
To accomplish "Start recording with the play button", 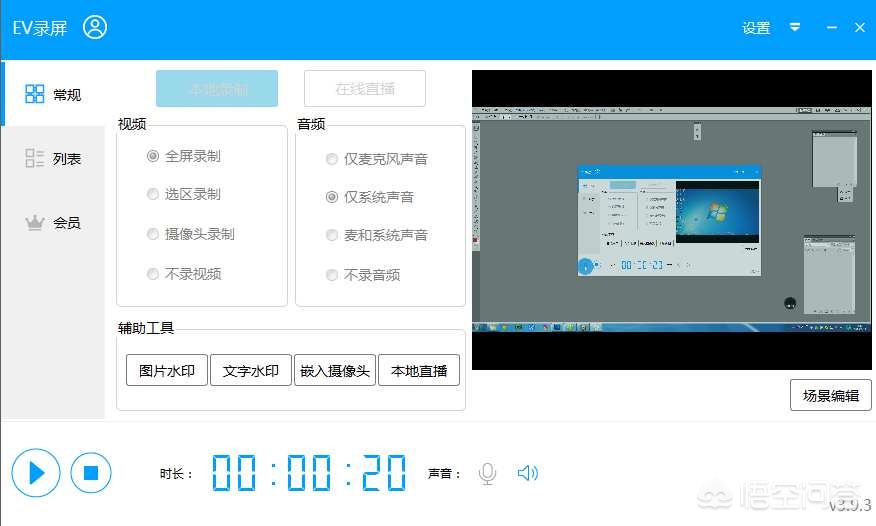I will 36,472.
